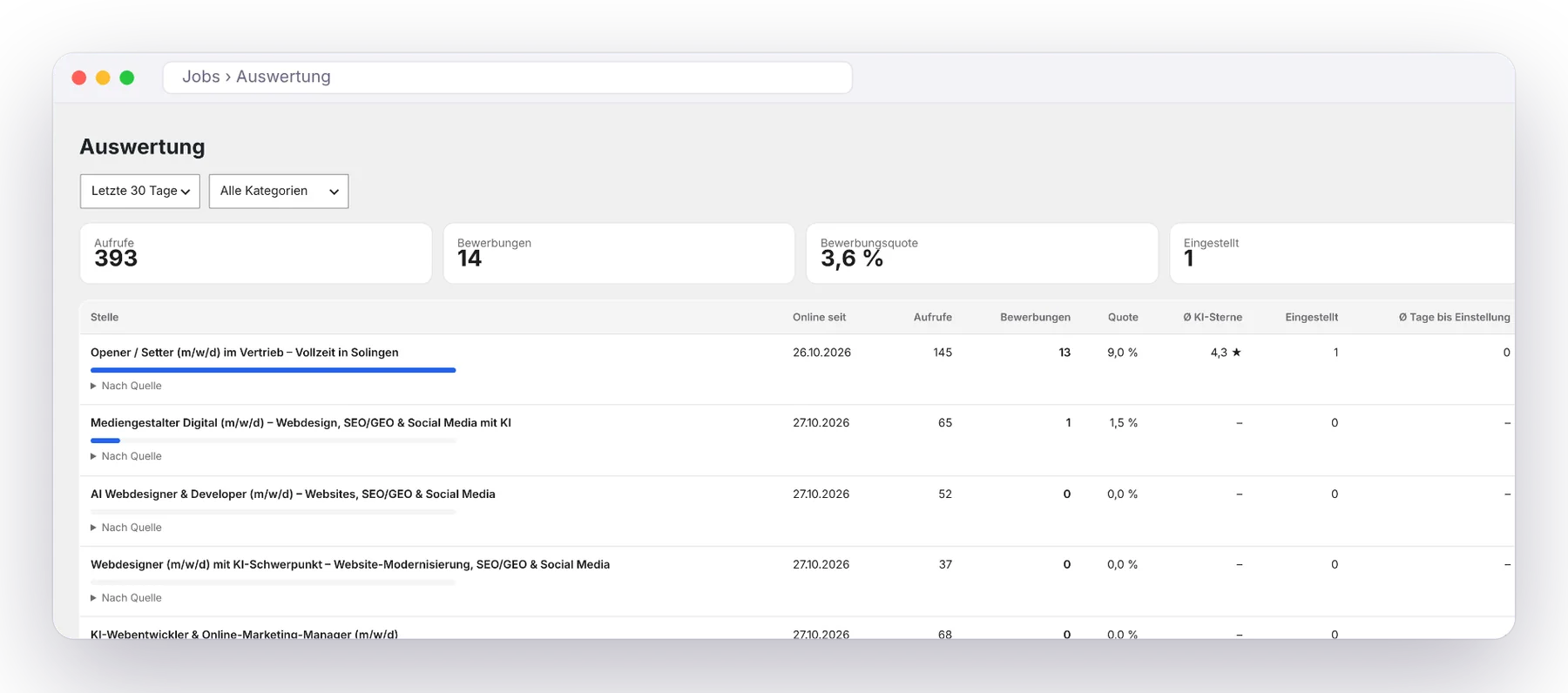The height and width of the screenshot is (693, 1568).
Task: Click the Online seit column header
Action: click(x=819, y=318)
